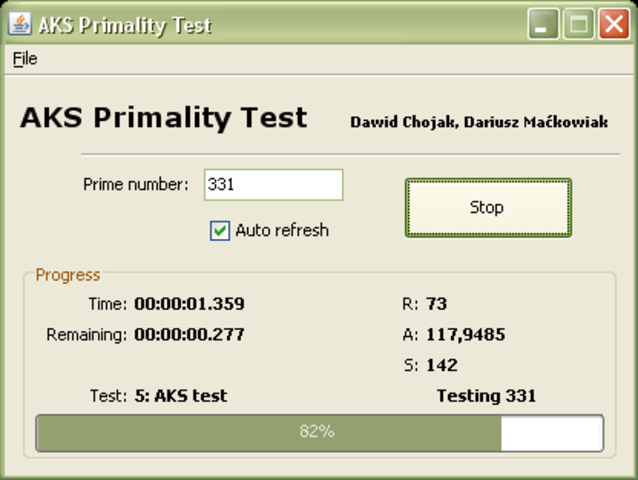Click the Stop button
The width and height of the screenshot is (638, 480).
coord(488,208)
